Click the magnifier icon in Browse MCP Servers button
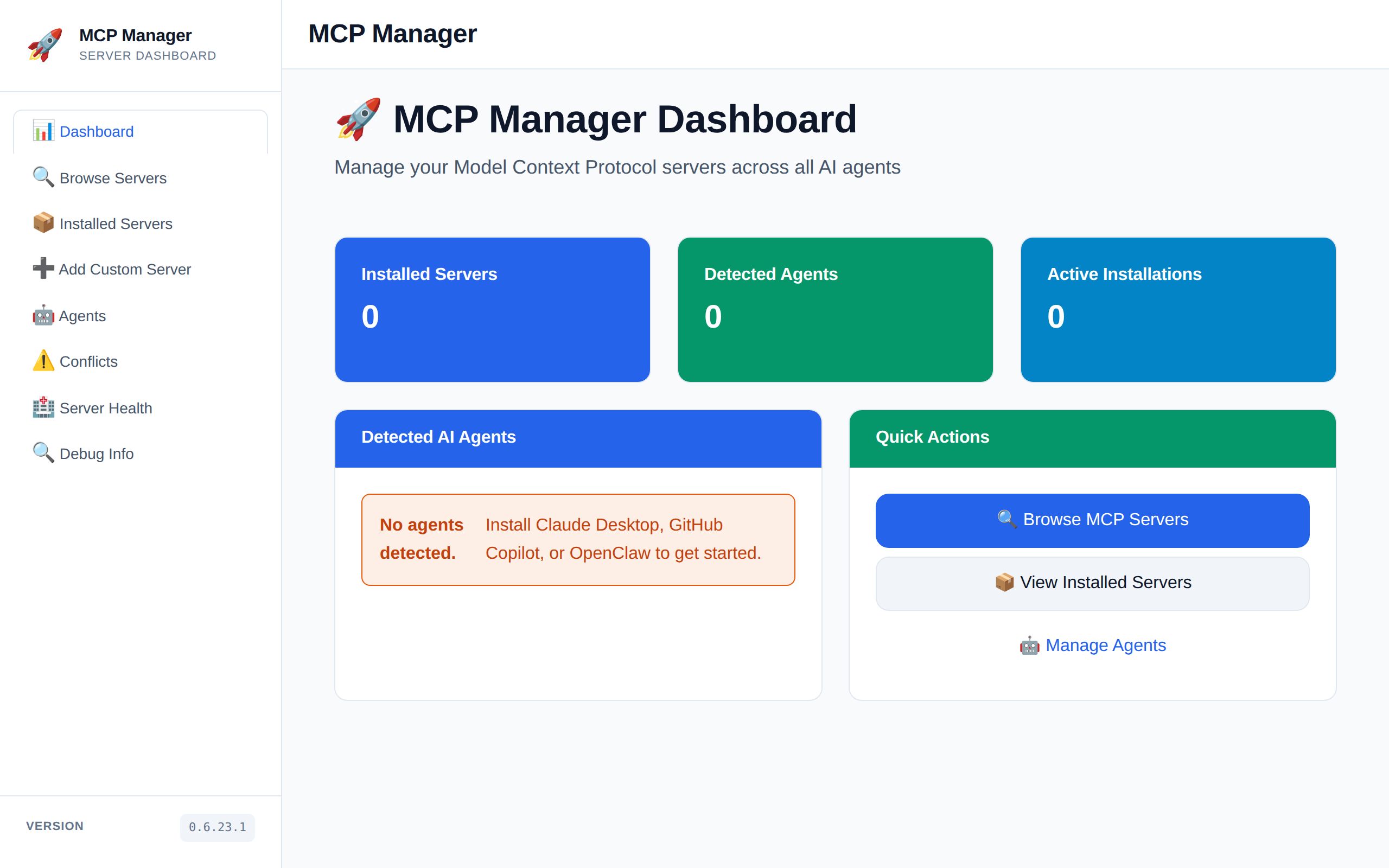 [x=1006, y=519]
